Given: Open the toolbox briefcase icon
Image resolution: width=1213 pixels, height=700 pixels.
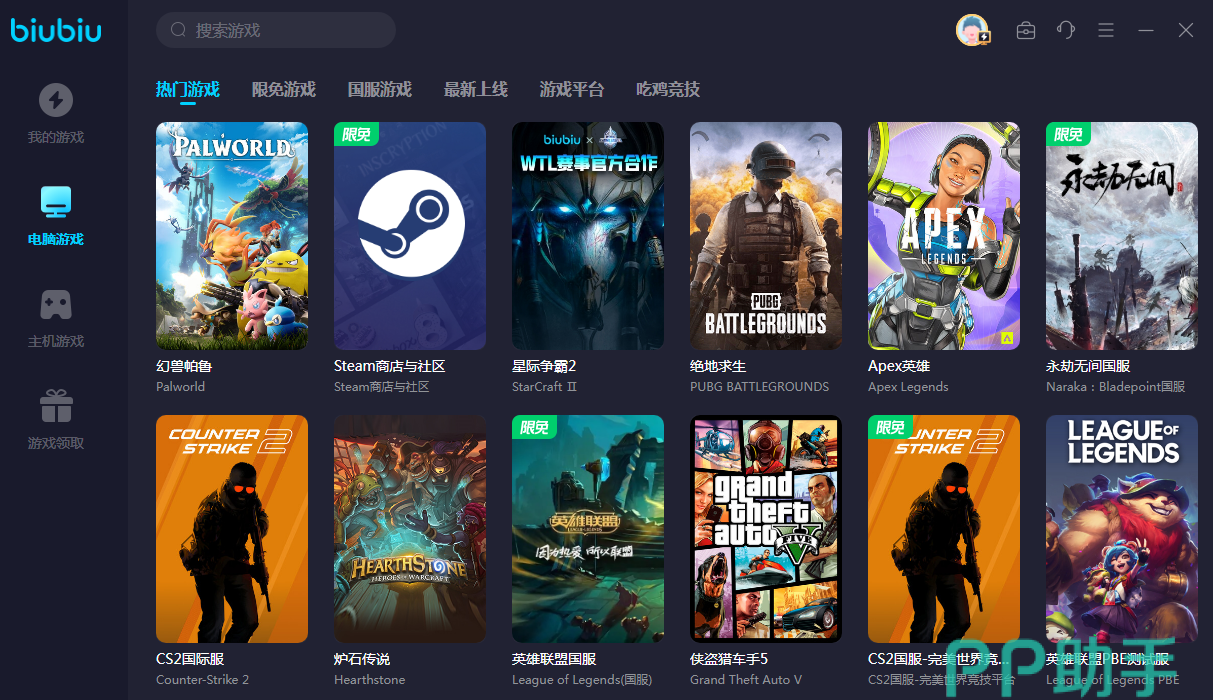Looking at the screenshot, I should 1025,30.
